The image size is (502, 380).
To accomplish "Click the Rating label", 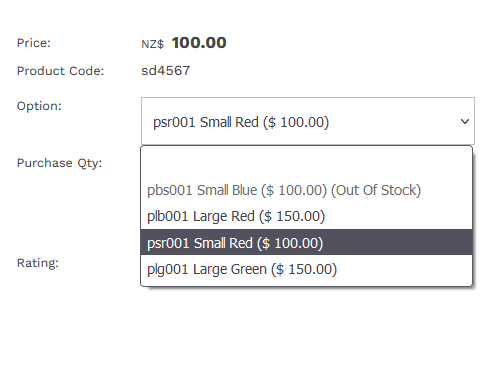I will [x=38, y=263].
